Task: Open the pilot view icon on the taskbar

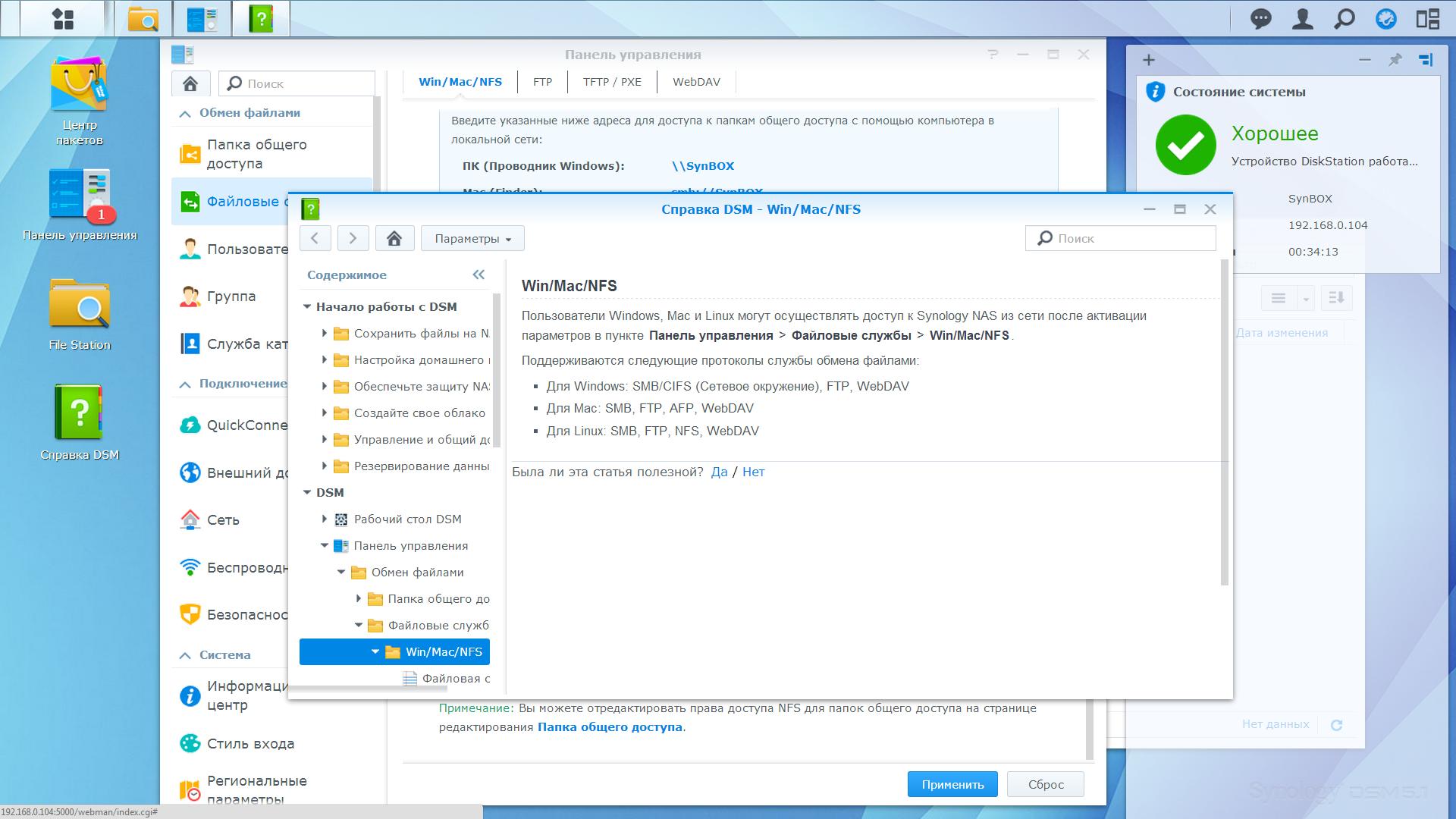Action: [x=1427, y=18]
